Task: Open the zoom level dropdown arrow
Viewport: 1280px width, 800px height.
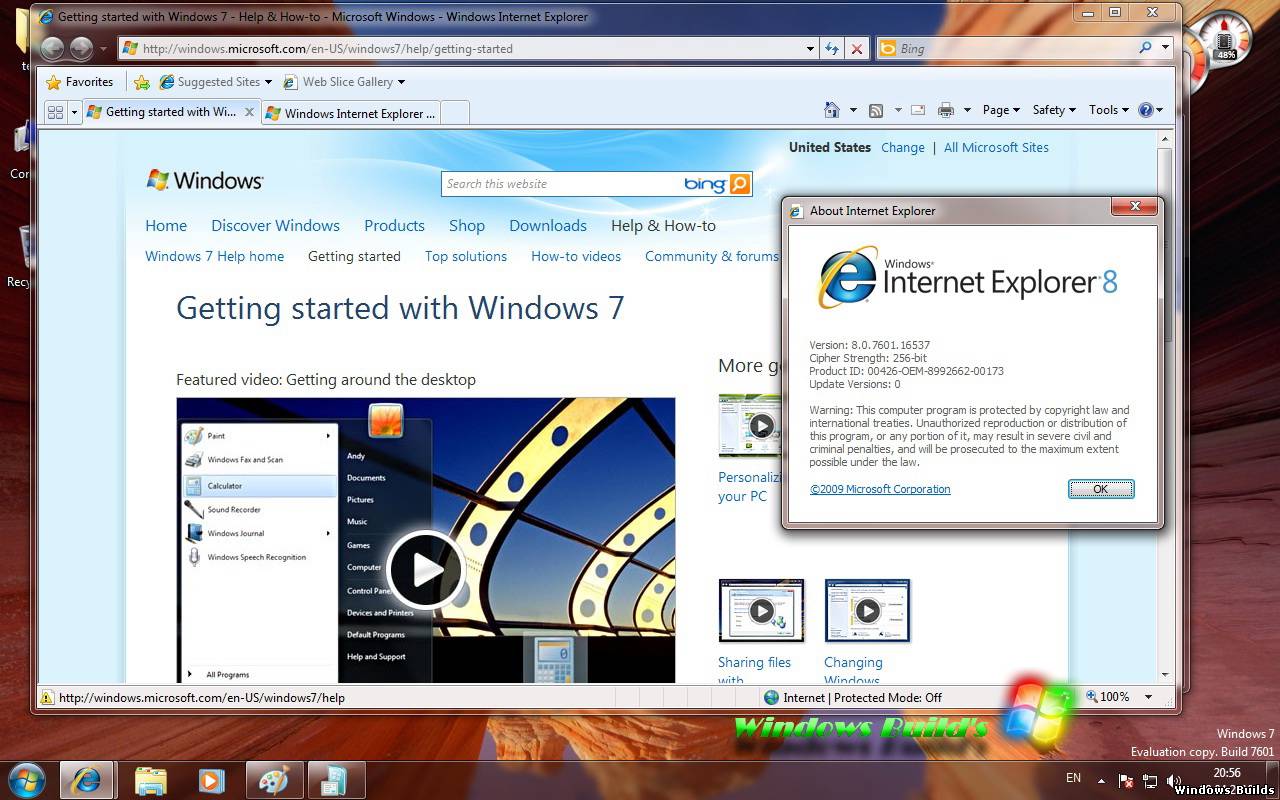Action: click(1148, 697)
